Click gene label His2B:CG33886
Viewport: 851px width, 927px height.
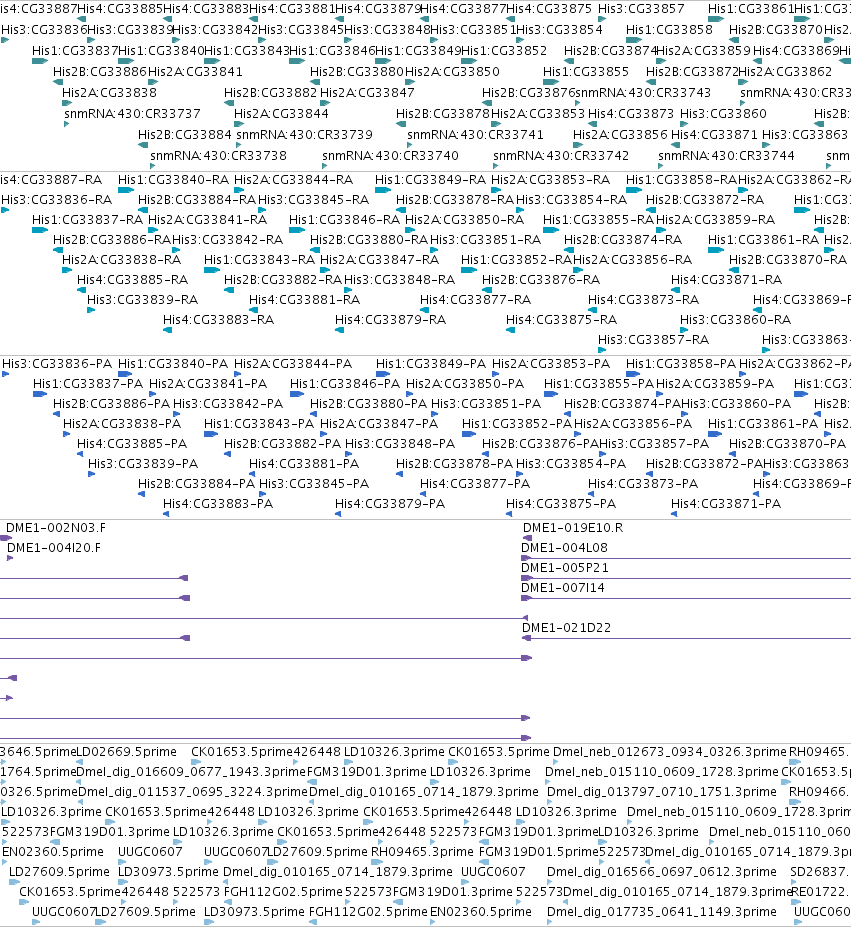click(x=99, y=72)
